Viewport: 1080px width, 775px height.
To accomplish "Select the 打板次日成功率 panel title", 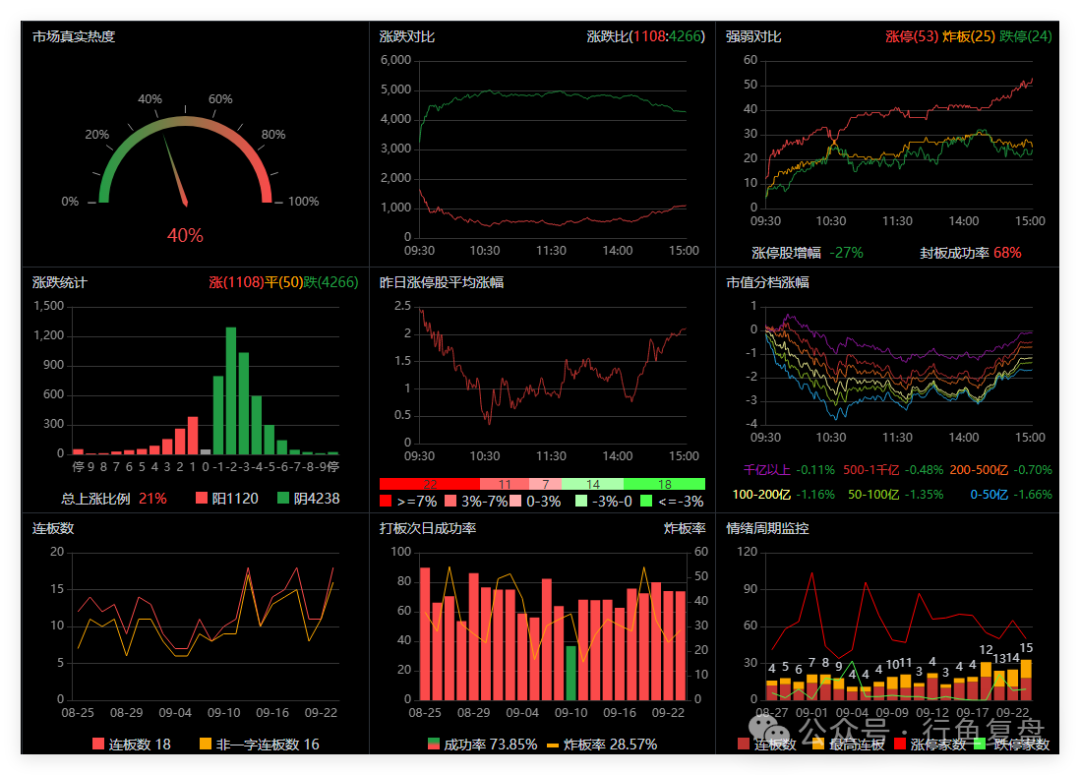I will [428, 528].
